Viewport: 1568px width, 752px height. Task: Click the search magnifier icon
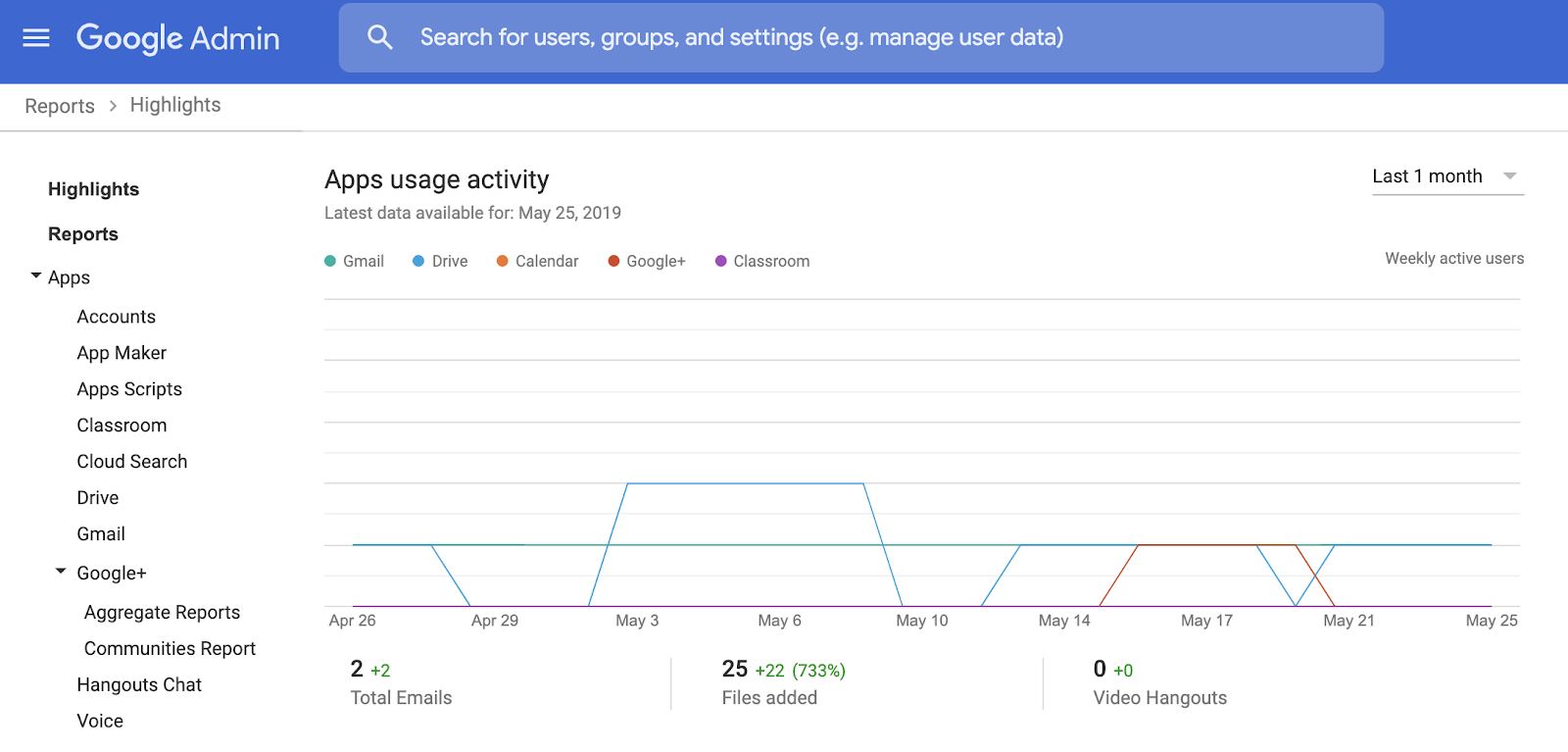(379, 37)
